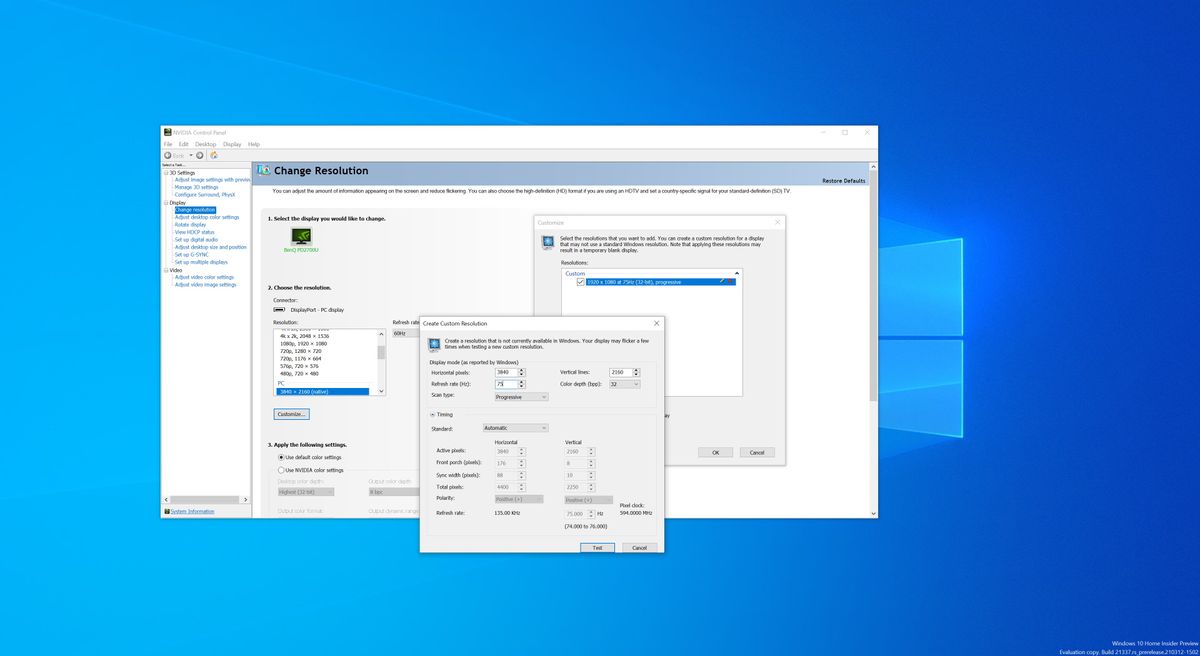Open the Display menu
The height and width of the screenshot is (656, 1200).
(x=232, y=144)
